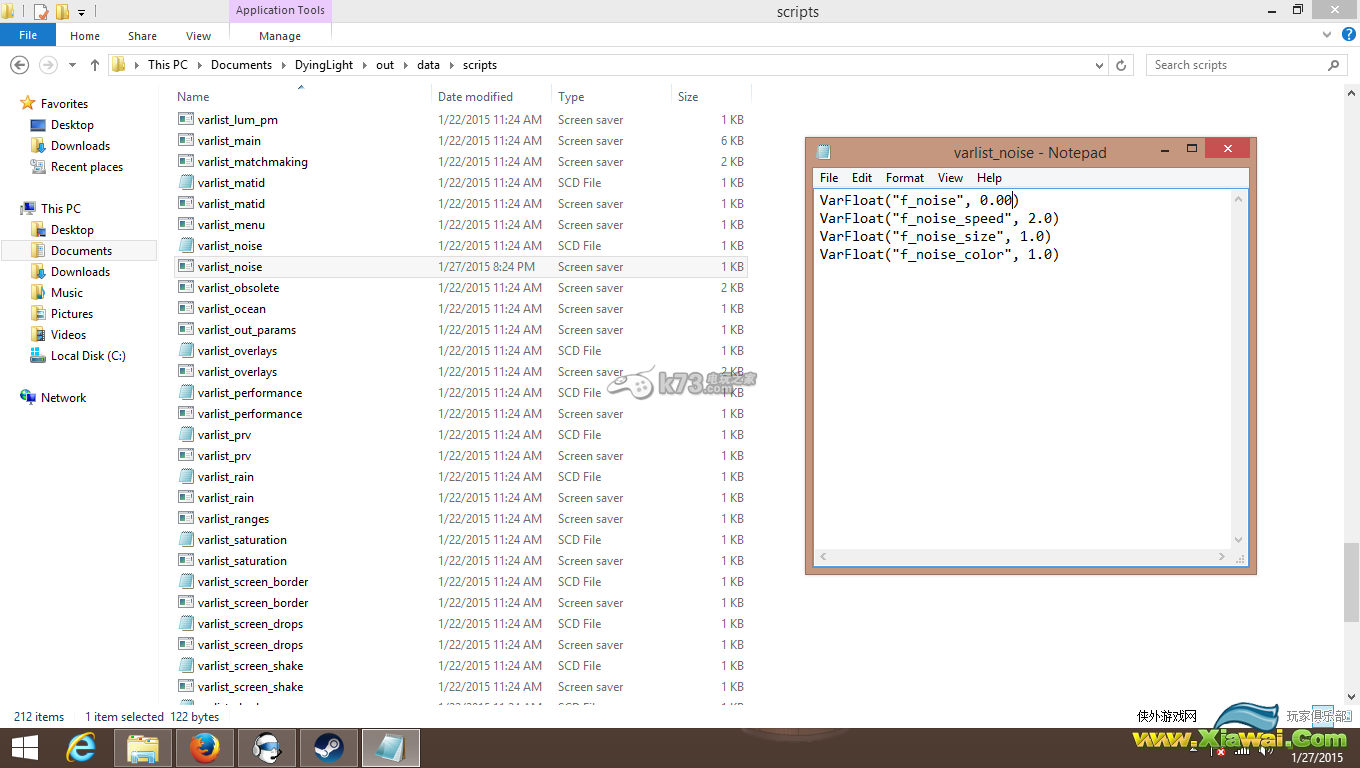The image size is (1360, 768).
Task: Click Properties icon in quick access toolbar
Action: (41, 12)
